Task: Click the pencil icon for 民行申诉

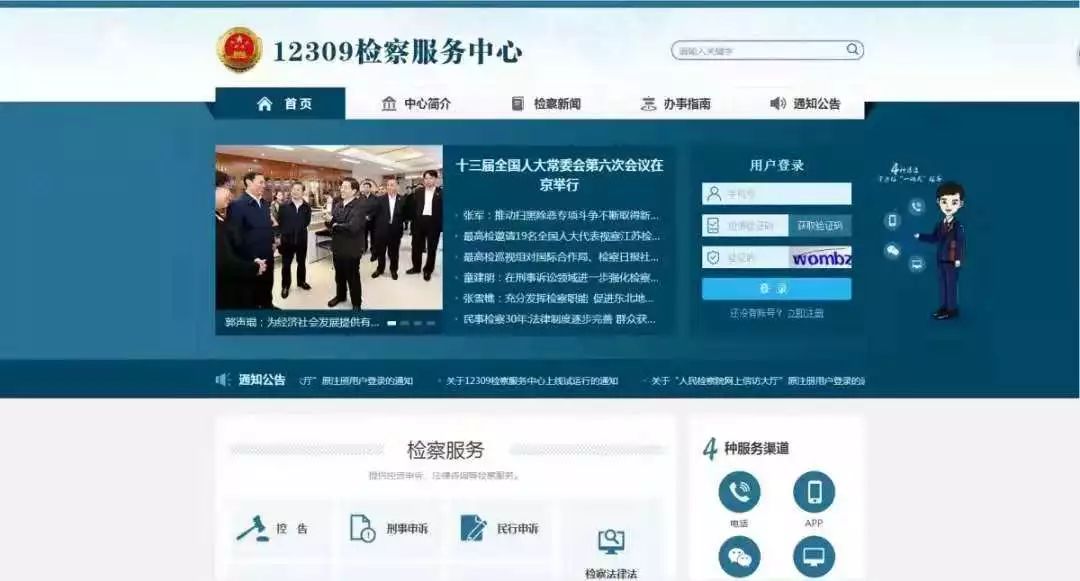Action: coord(473,528)
